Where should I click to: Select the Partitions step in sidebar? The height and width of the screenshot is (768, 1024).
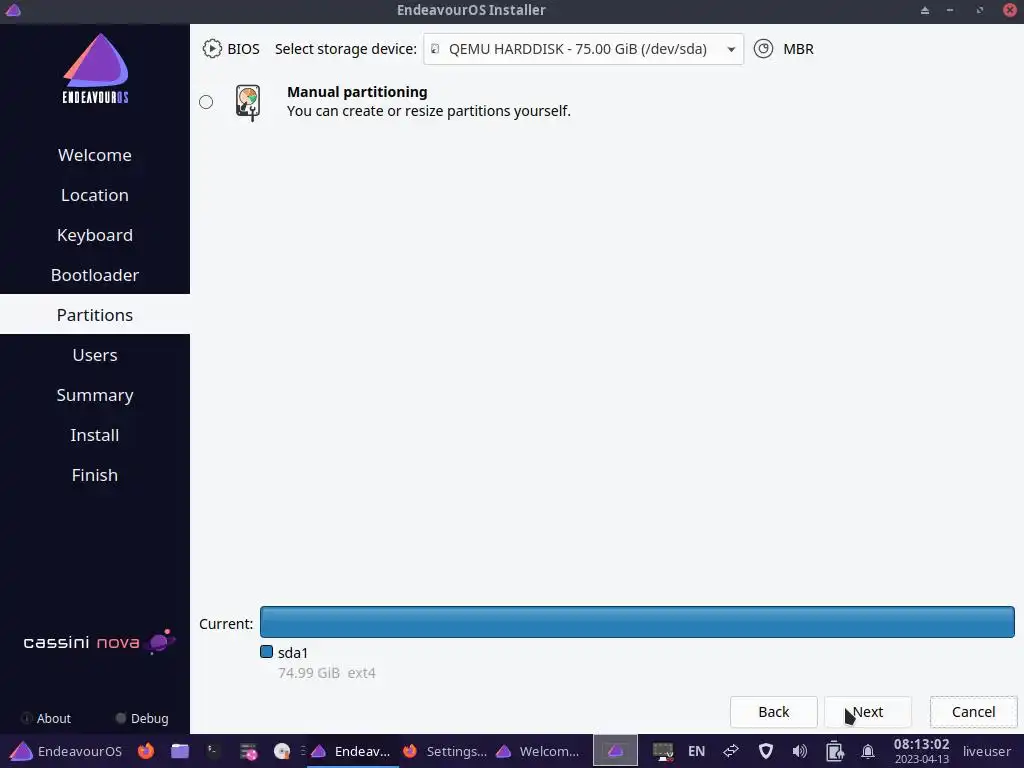click(x=95, y=315)
